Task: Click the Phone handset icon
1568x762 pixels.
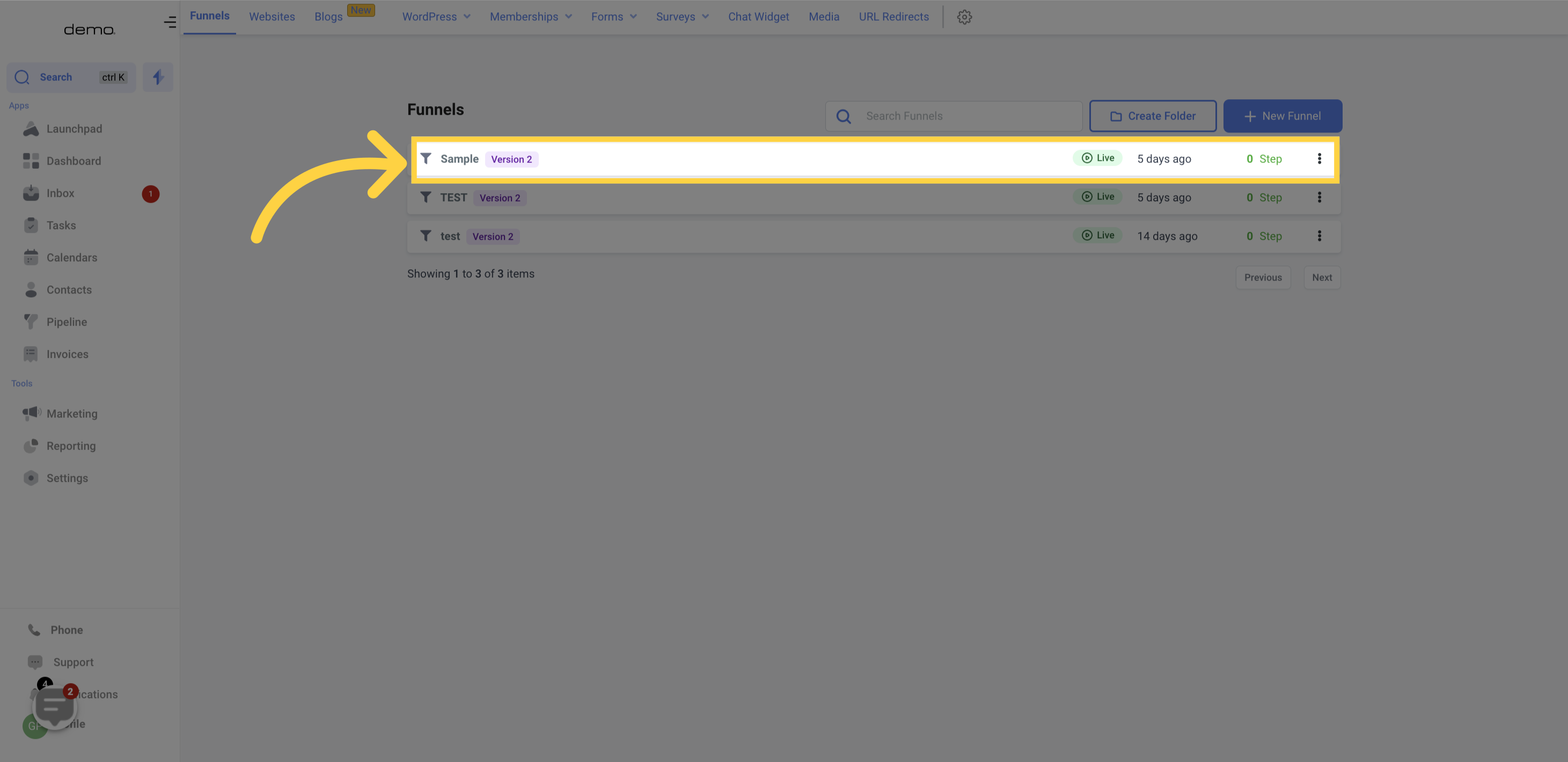Action: coord(34,630)
